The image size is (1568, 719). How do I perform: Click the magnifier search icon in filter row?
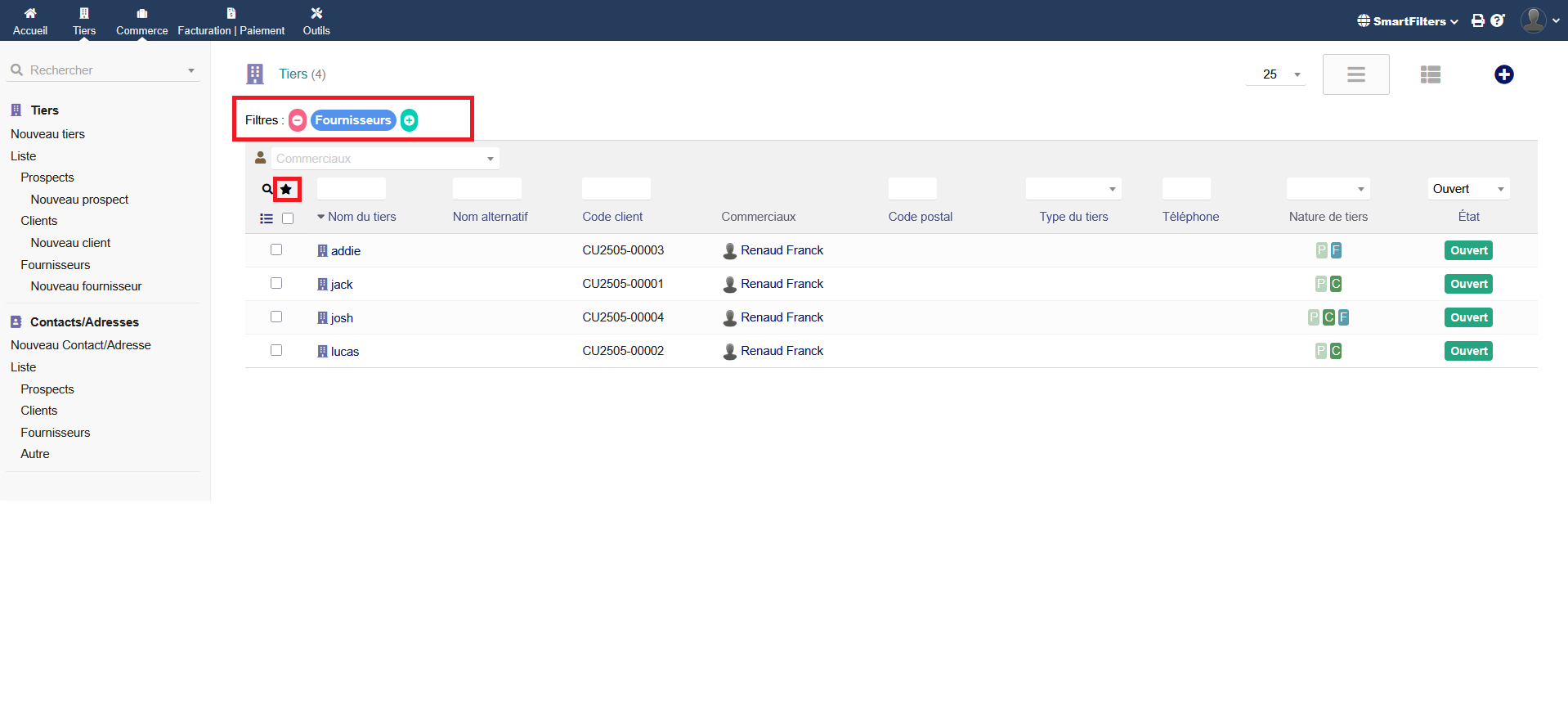tap(267, 189)
